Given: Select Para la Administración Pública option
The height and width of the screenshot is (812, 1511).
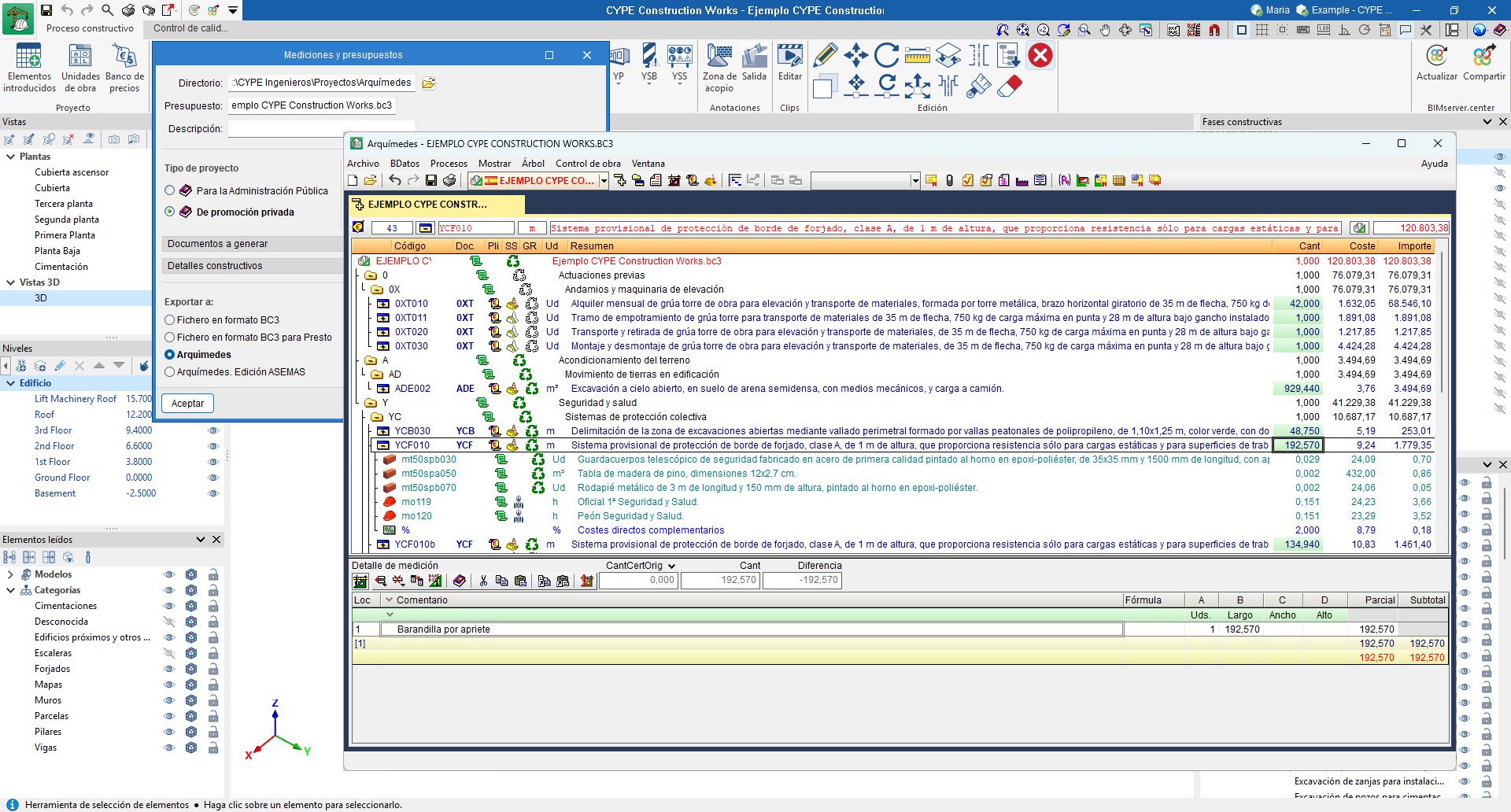Looking at the screenshot, I should 170,190.
